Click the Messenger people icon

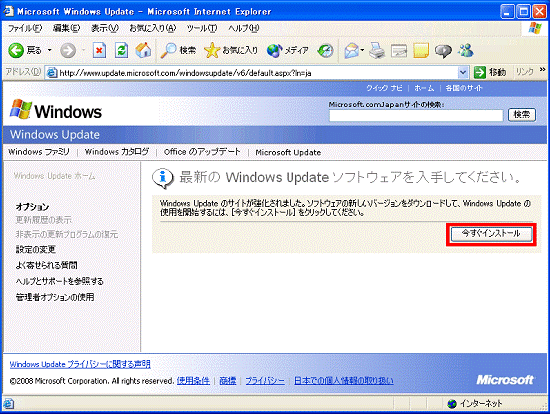click(465, 51)
